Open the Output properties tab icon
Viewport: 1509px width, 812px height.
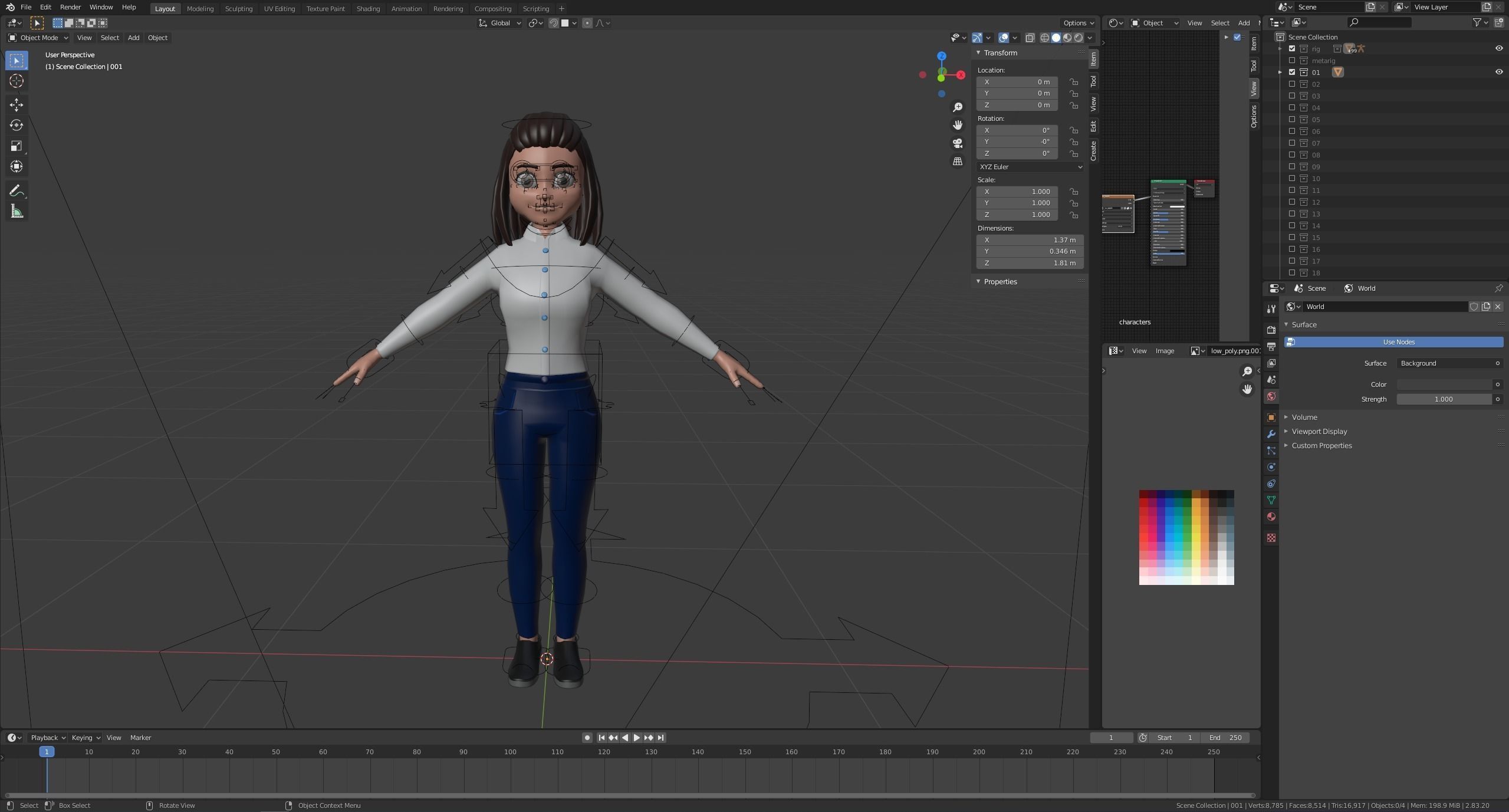(1271, 346)
